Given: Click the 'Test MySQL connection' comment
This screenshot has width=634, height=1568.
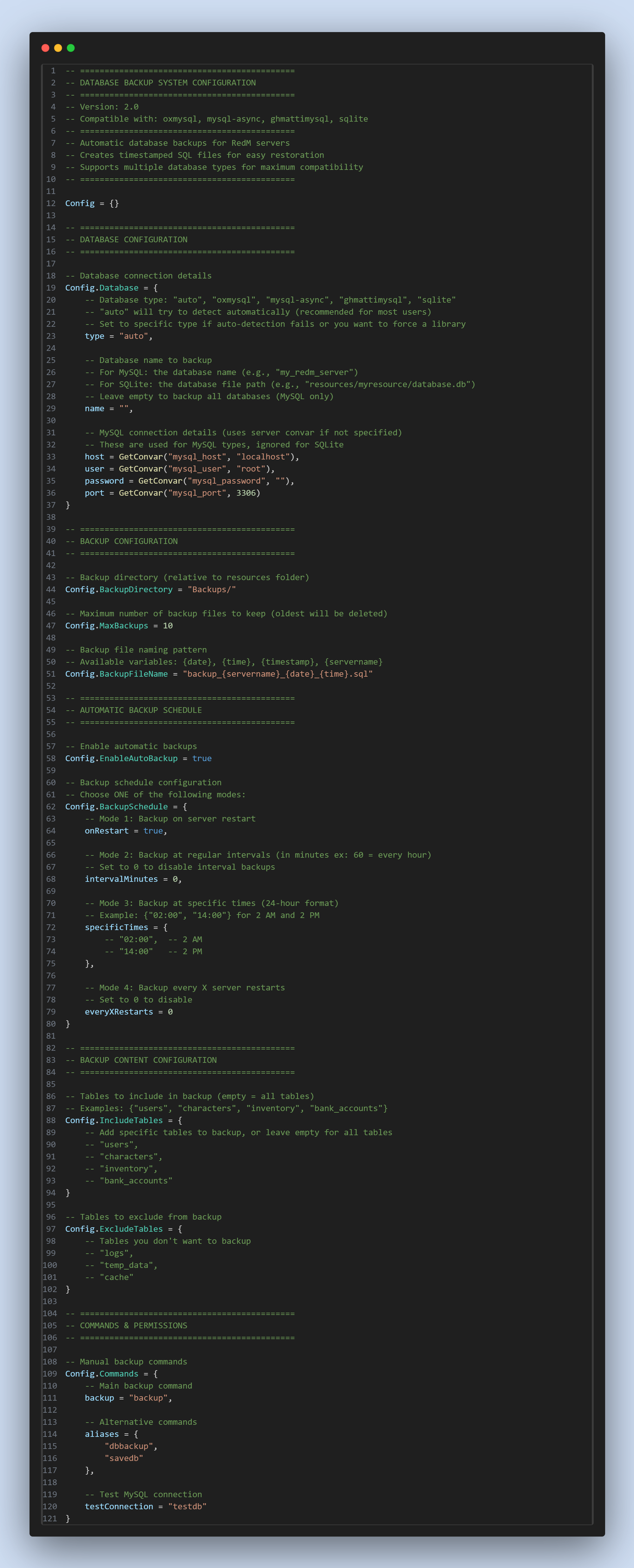Looking at the screenshot, I should (144, 1494).
